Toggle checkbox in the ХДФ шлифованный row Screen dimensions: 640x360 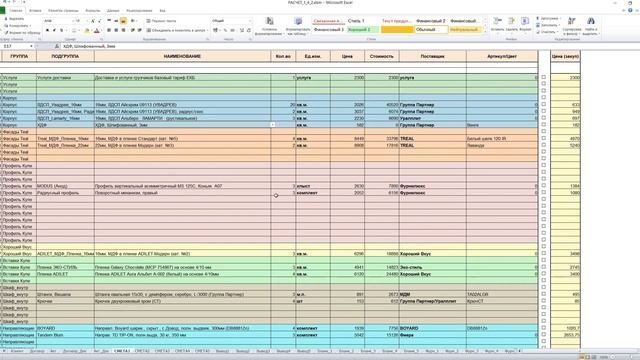[544, 124]
